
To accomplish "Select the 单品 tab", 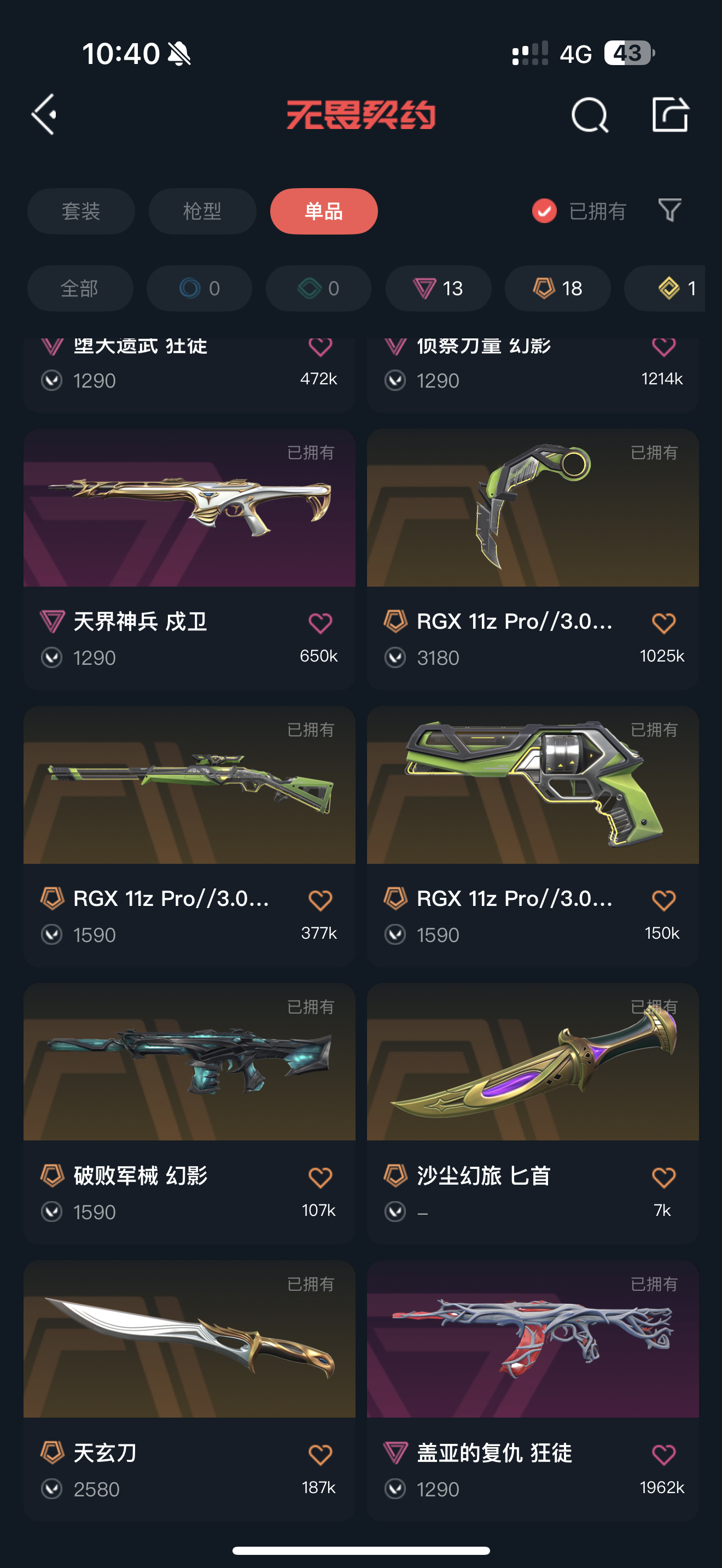I will click(x=324, y=211).
